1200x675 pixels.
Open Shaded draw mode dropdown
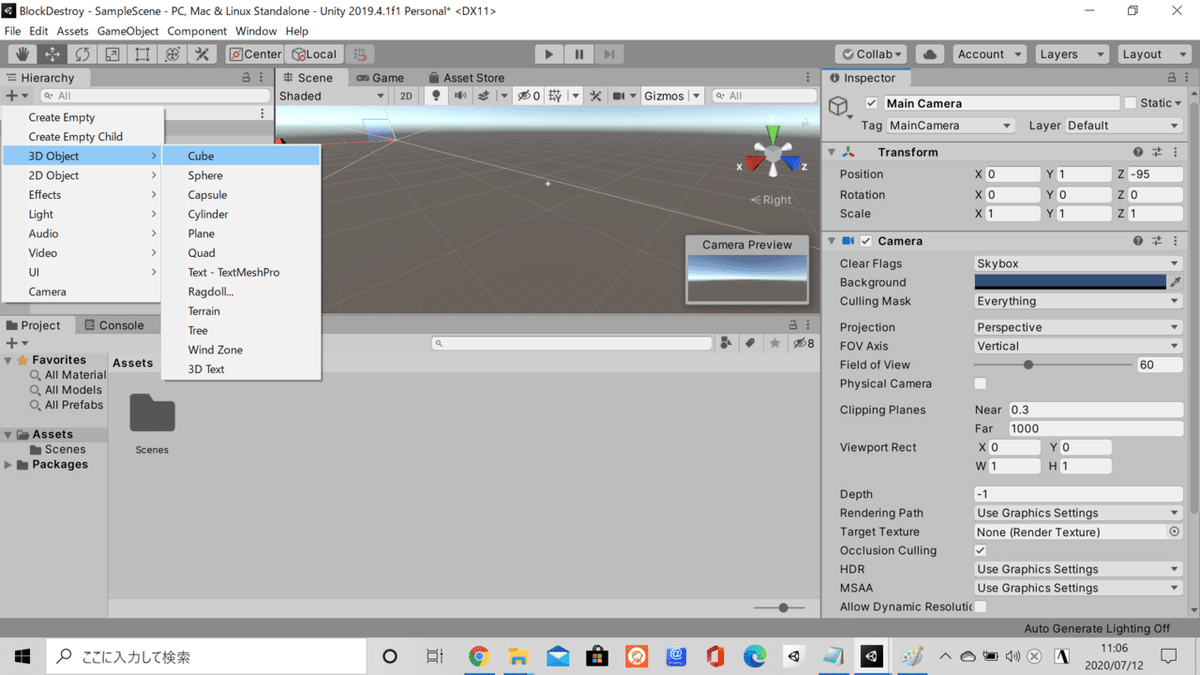[332, 96]
